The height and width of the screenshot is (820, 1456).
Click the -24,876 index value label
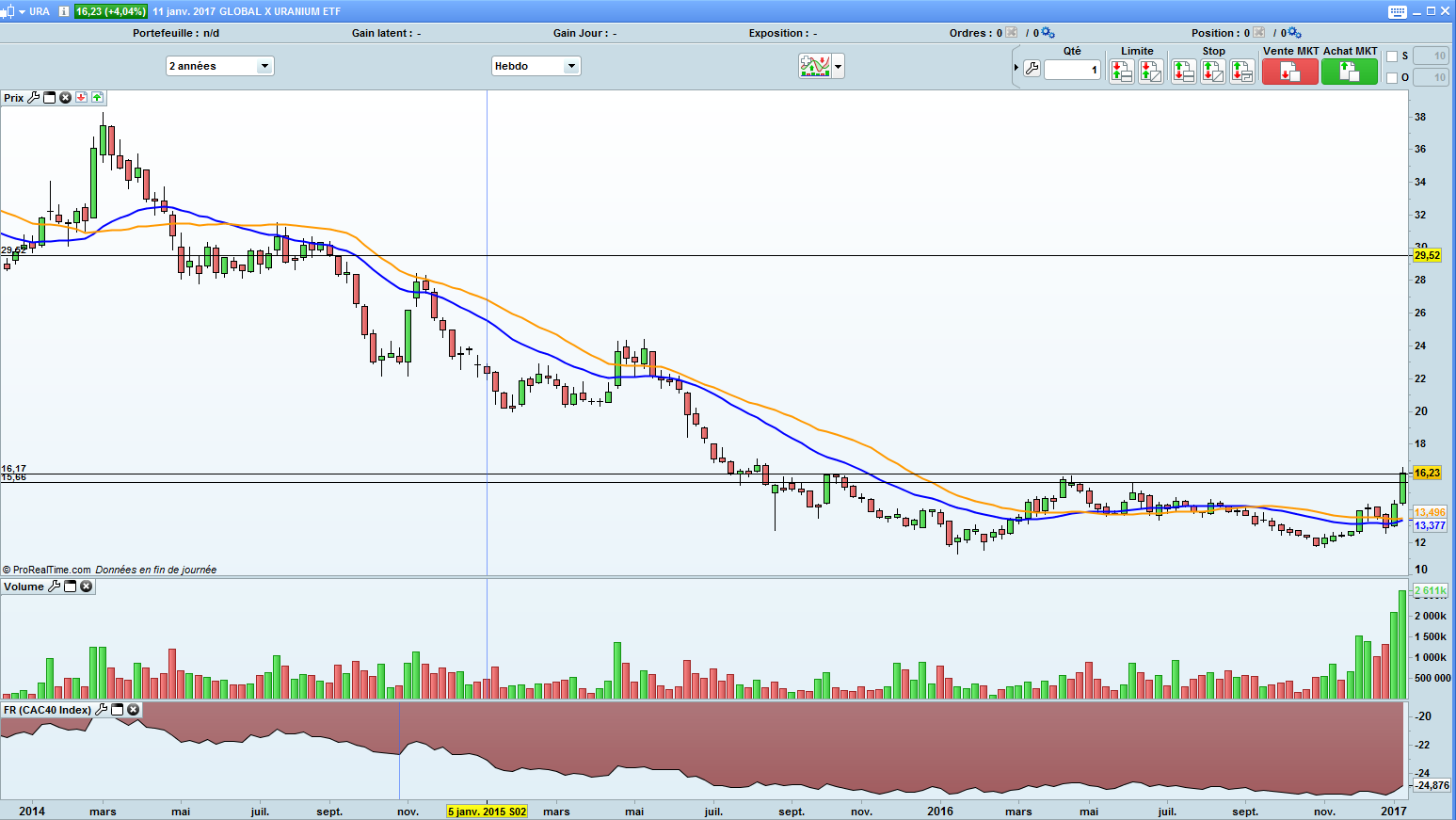(x=1432, y=785)
